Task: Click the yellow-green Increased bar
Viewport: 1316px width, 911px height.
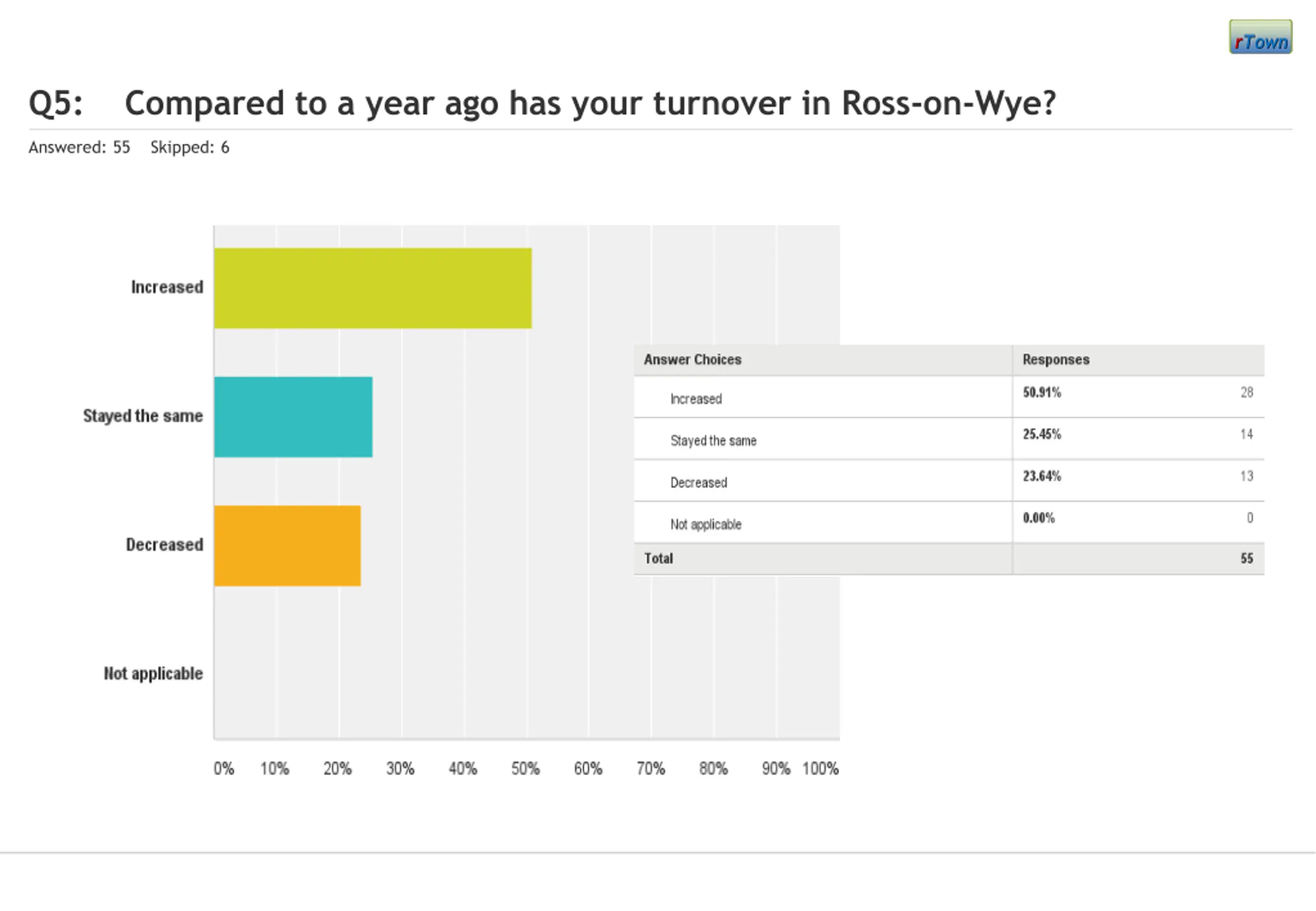Action: [373, 288]
